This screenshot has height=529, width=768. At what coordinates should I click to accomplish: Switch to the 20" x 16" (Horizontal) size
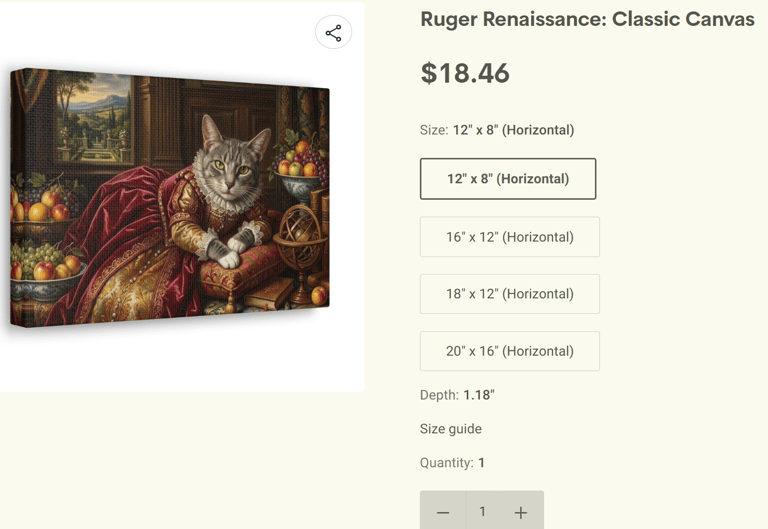tap(510, 351)
